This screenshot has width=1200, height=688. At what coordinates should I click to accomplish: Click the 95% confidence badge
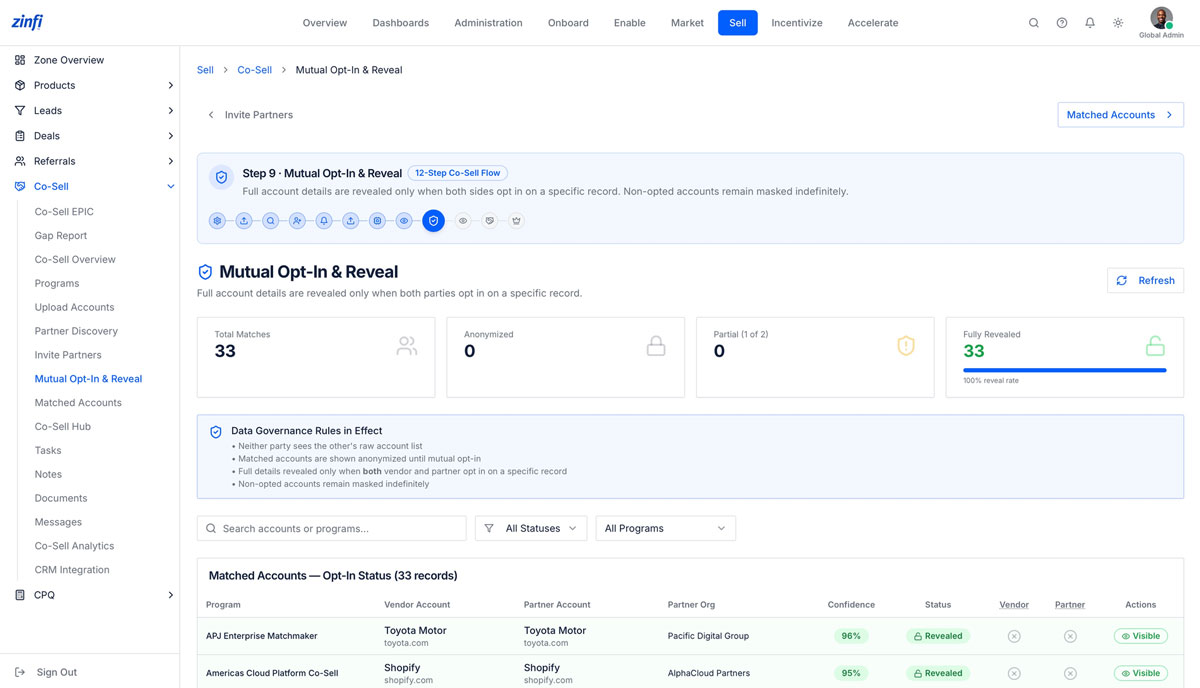851,673
